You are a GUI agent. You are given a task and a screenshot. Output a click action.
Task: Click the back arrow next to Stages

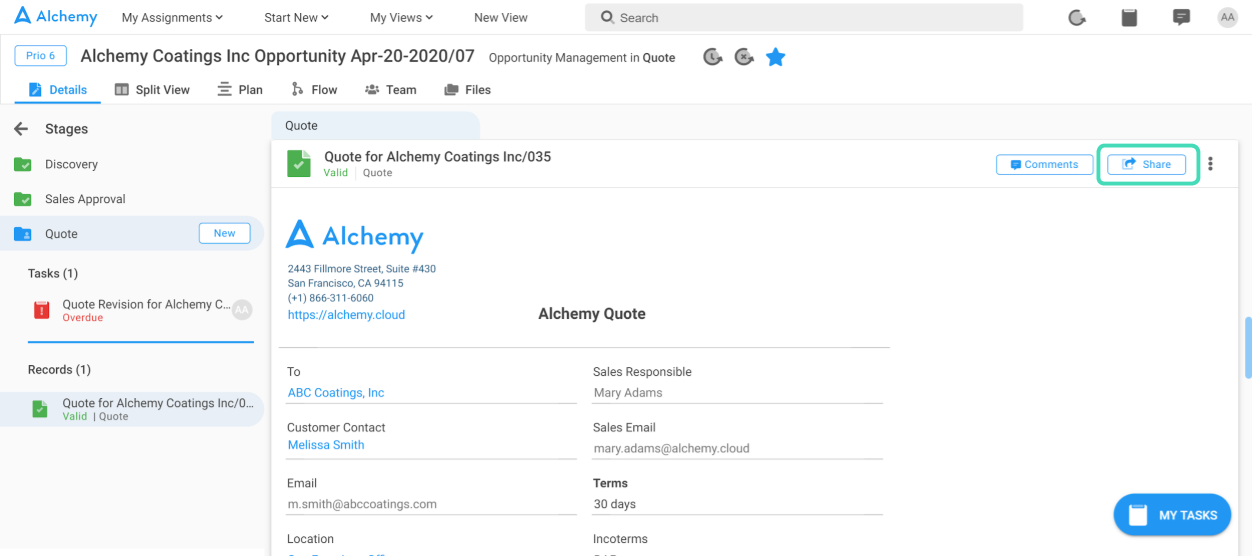21,129
